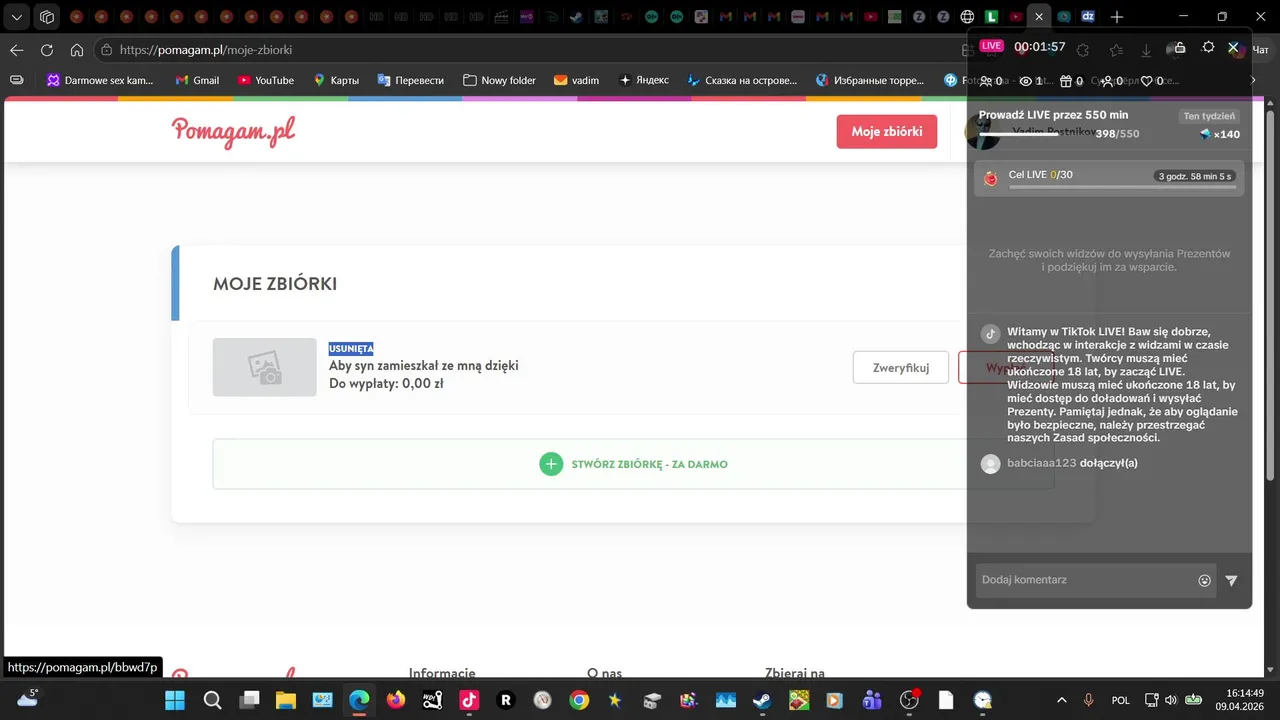Show hidden system tray icons chevron
The image size is (1280, 720).
point(1062,700)
